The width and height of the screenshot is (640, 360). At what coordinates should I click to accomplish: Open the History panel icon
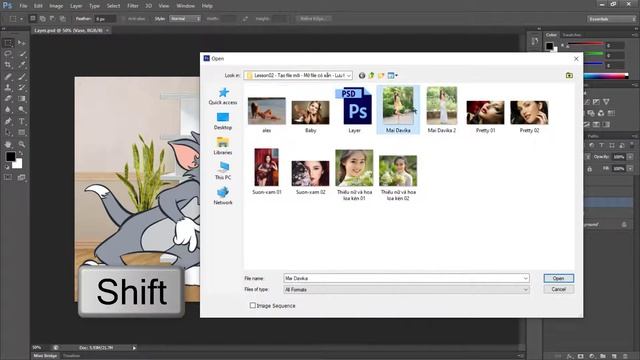pyautogui.click(x=535, y=41)
